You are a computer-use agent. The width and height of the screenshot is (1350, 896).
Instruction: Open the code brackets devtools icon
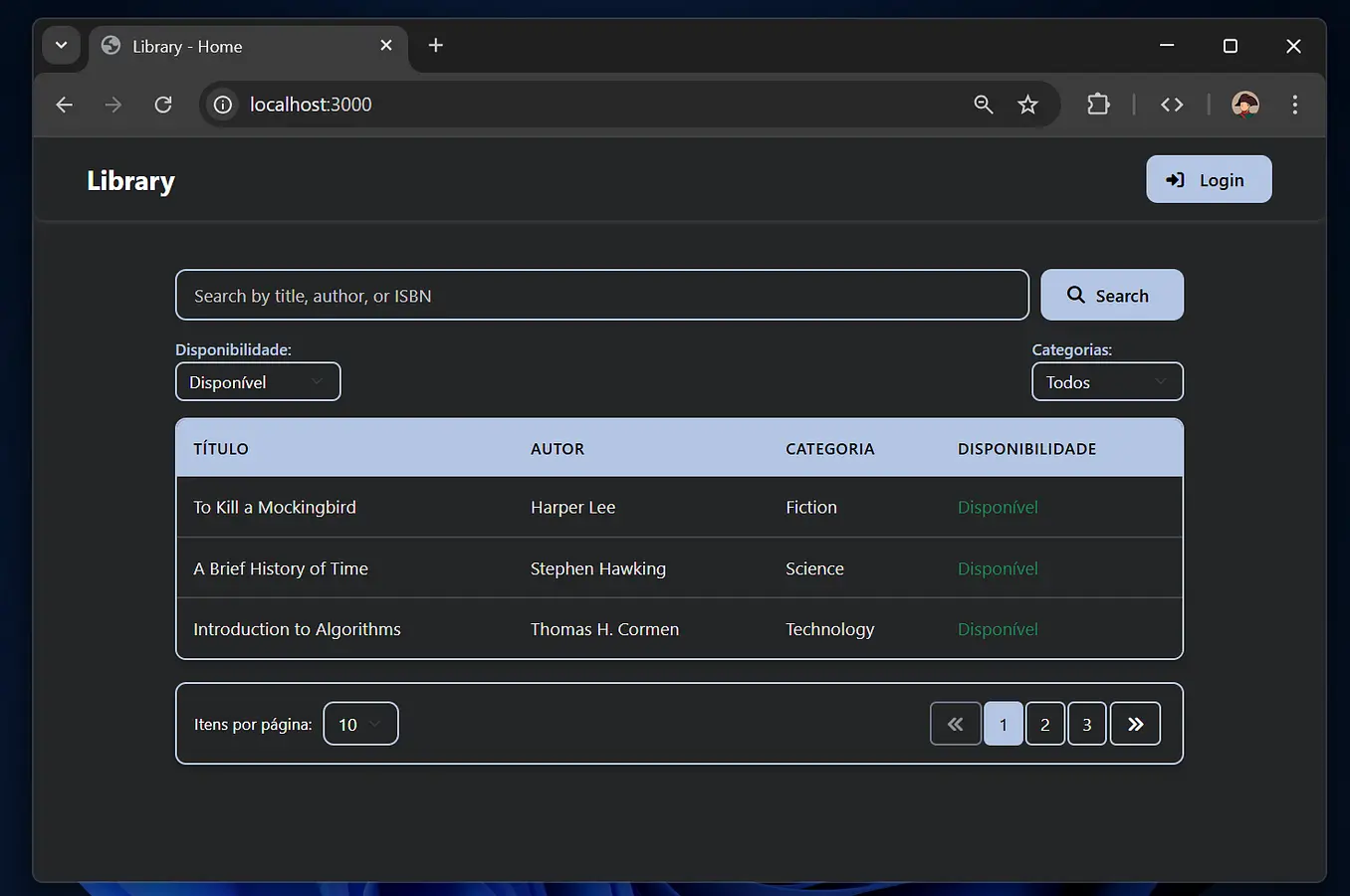pos(1172,105)
